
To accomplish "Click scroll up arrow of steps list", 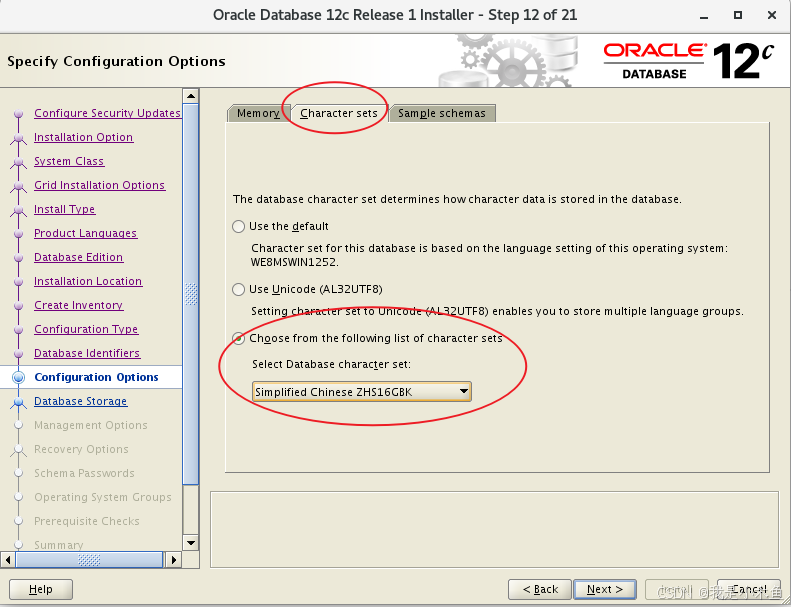I will [191, 96].
